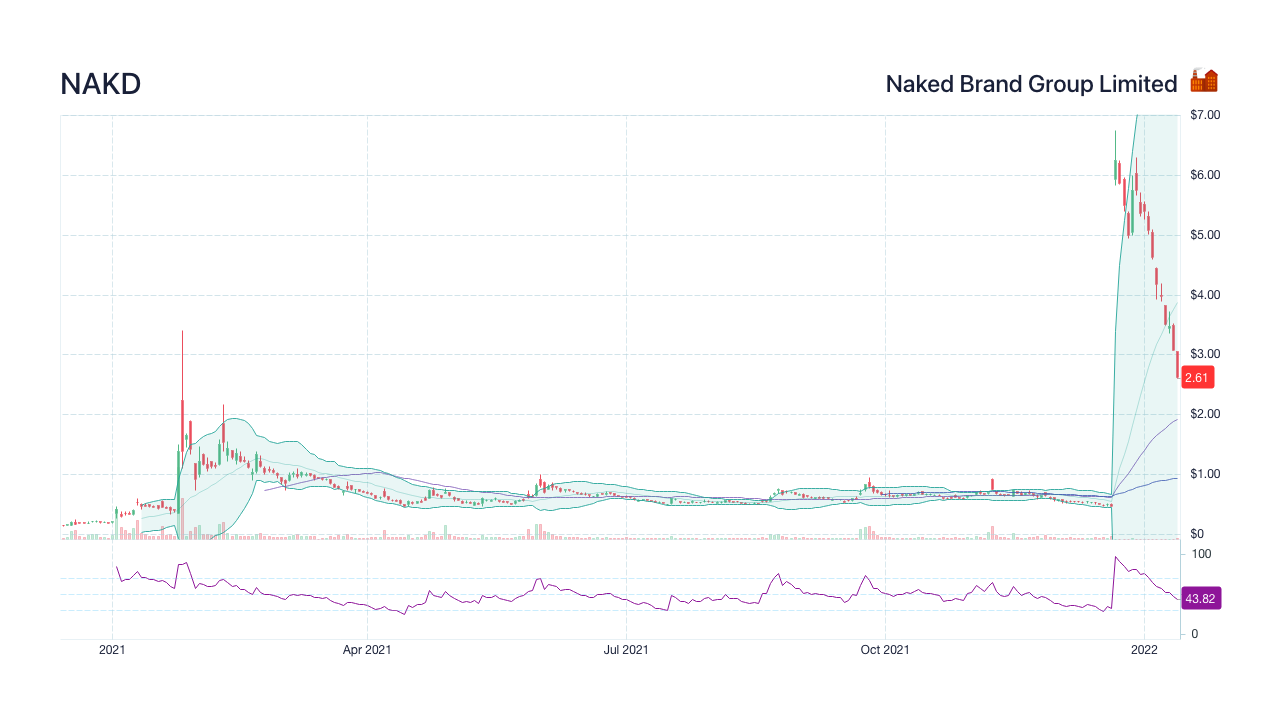
Task: Click the $1.00 price axis label
Action: coord(1204,474)
